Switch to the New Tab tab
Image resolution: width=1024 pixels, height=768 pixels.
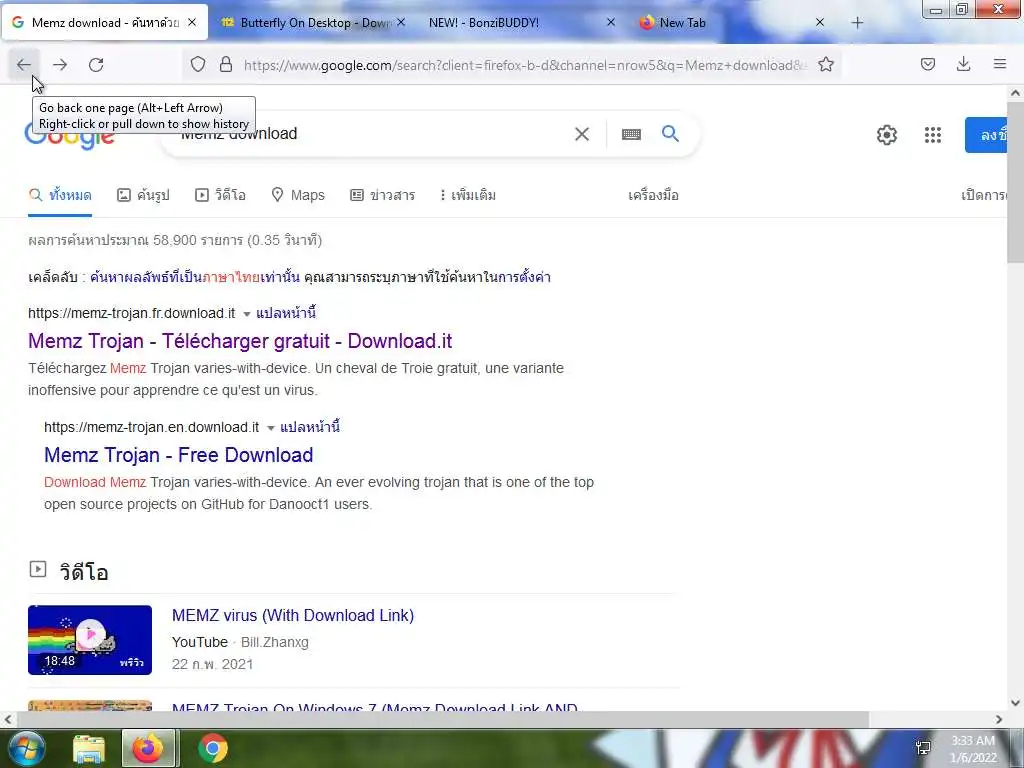coord(682,23)
